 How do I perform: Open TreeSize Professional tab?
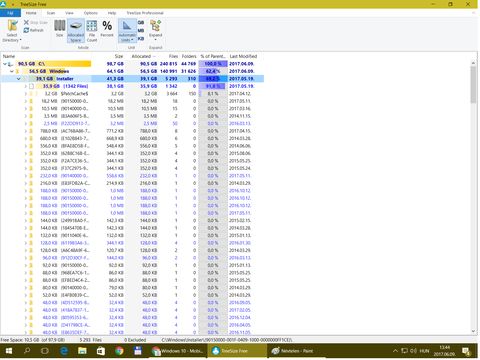coord(145,13)
